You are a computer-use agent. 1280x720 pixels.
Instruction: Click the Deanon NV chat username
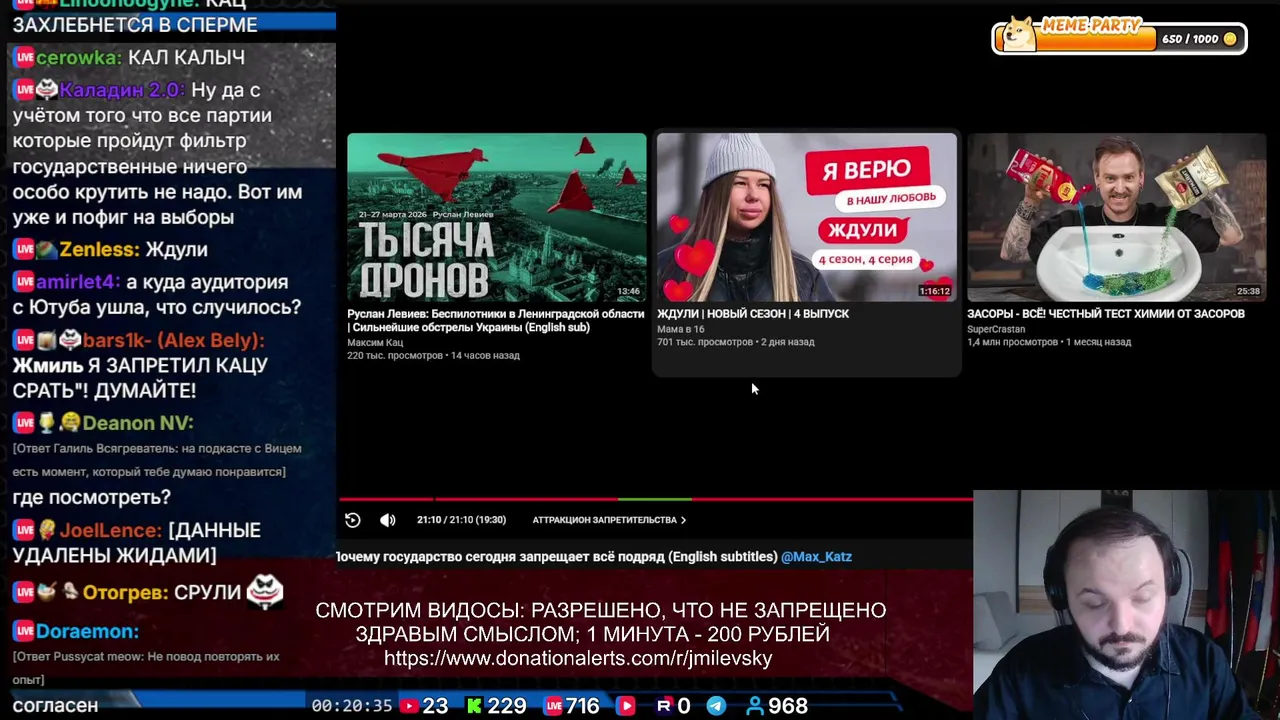[x=138, y=424]
